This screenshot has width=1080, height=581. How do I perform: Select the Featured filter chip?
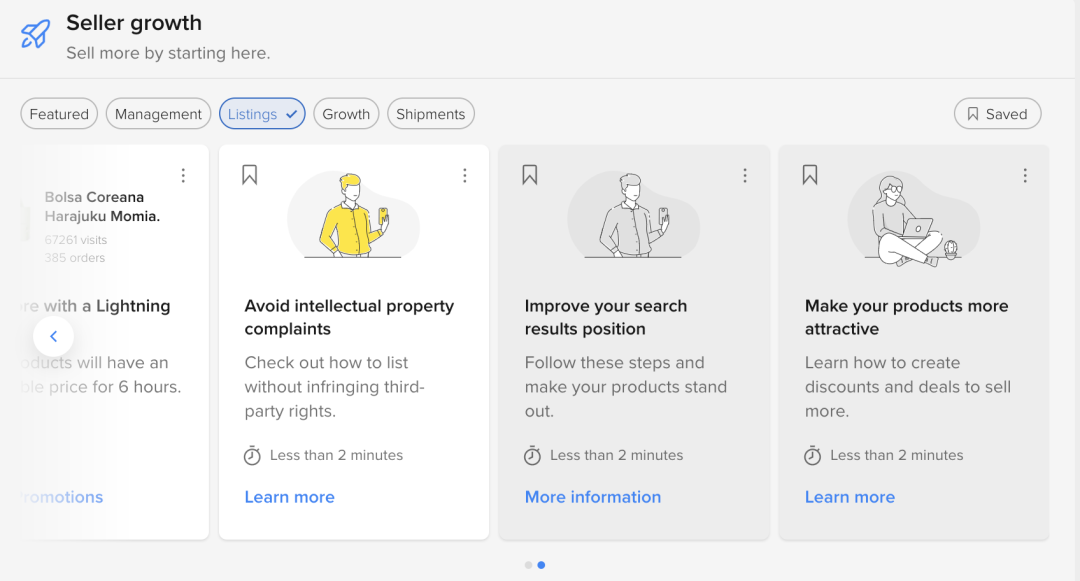click(59, 114)
